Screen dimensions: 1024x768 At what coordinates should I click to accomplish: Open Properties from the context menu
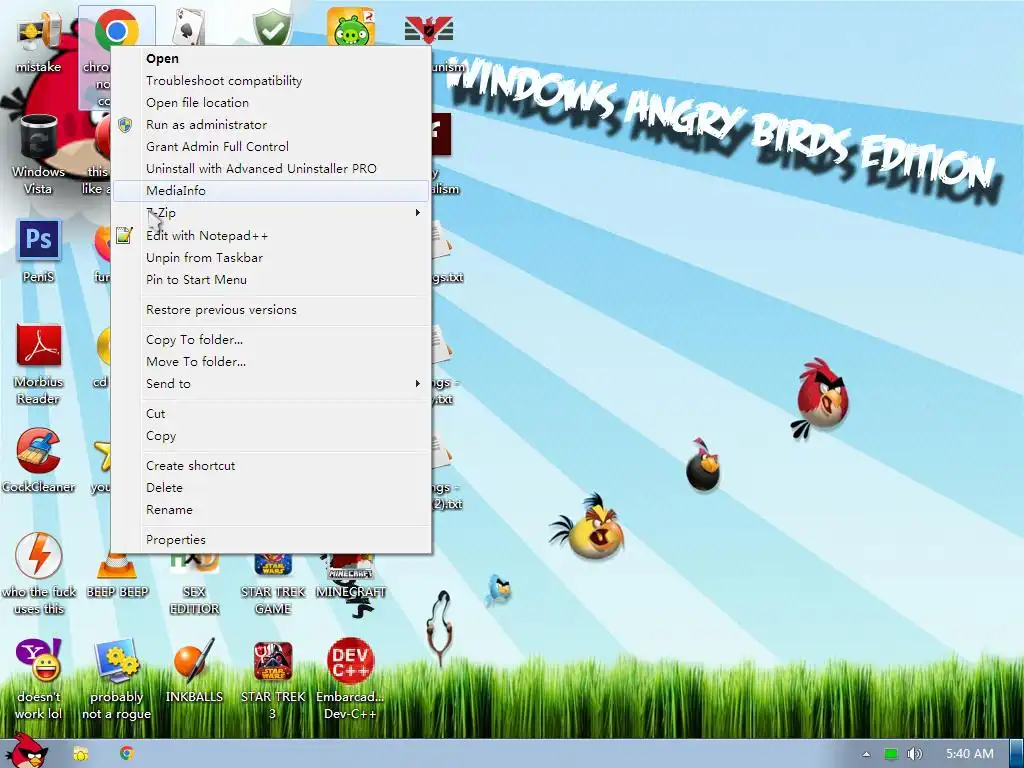pos(271,539)
